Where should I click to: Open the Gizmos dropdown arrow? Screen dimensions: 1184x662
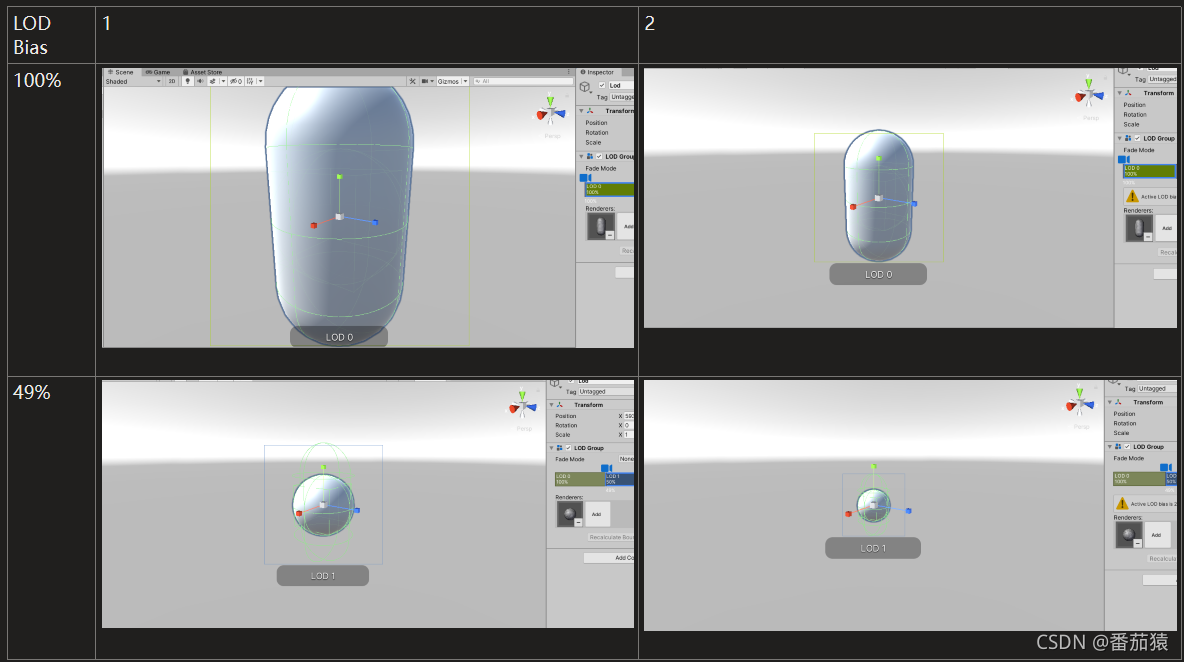point(465,82)
